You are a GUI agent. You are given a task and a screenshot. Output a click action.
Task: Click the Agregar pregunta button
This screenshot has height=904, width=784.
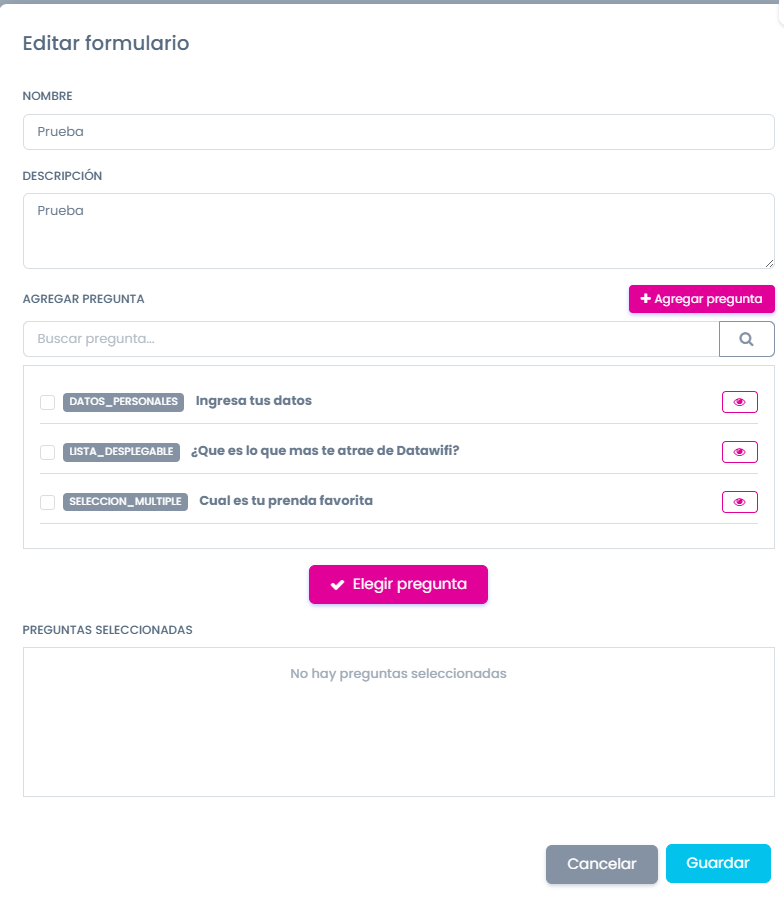pyautogui.click(x=702, y=299)
